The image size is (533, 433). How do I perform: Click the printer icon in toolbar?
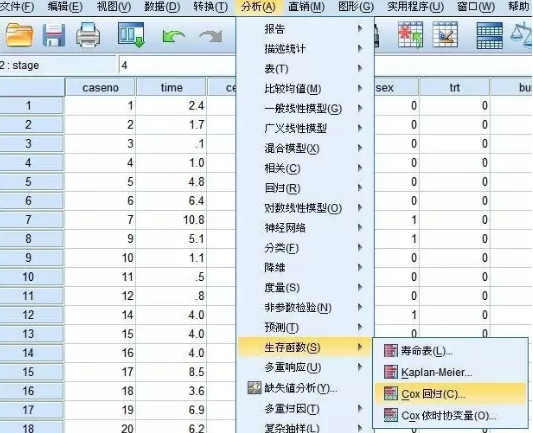coord(88,35)
